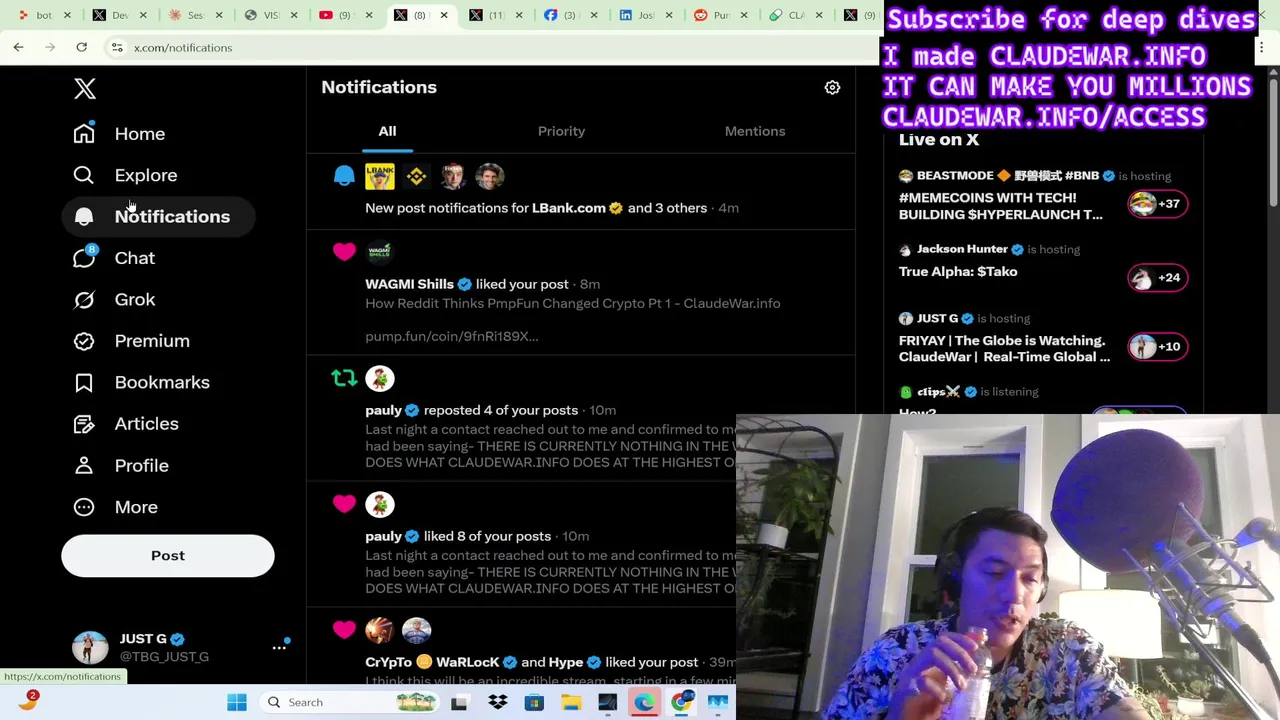The height and width of the screenshot is (720, 1280).
Task: Open Dropbox from the taskbar
Action: coord(497,702)
